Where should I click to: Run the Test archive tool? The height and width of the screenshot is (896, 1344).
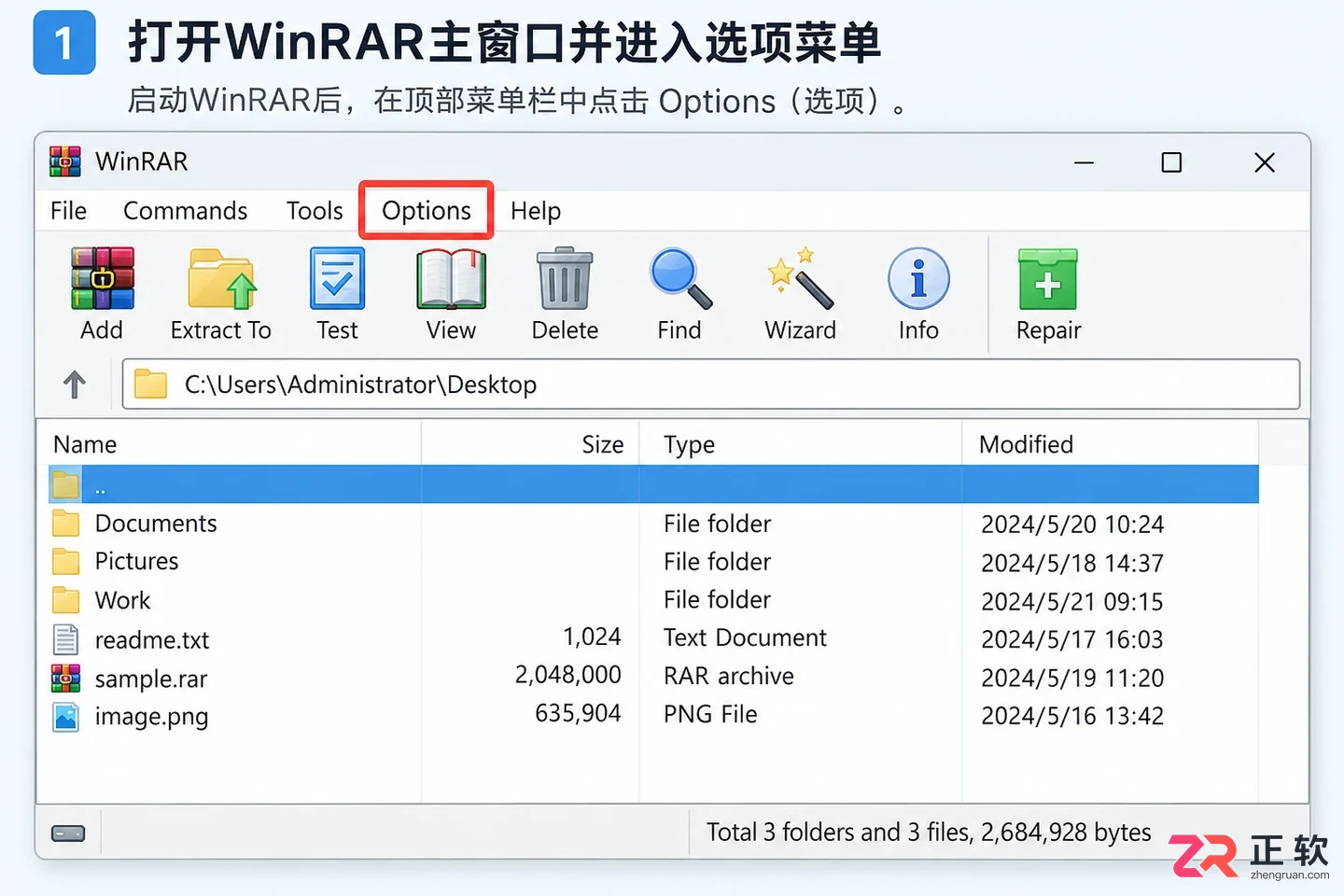click(337, 278)
